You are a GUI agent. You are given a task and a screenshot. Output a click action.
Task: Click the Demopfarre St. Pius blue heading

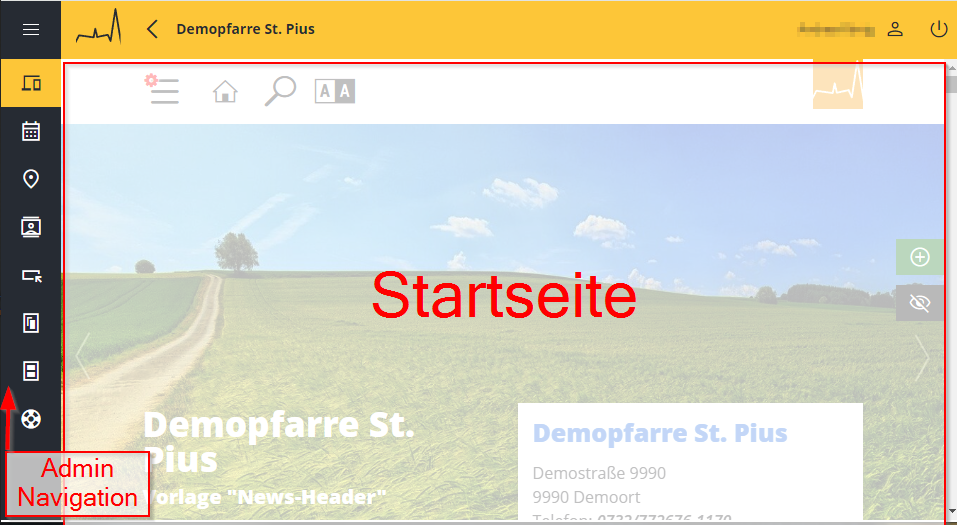(x=660, y=433)
